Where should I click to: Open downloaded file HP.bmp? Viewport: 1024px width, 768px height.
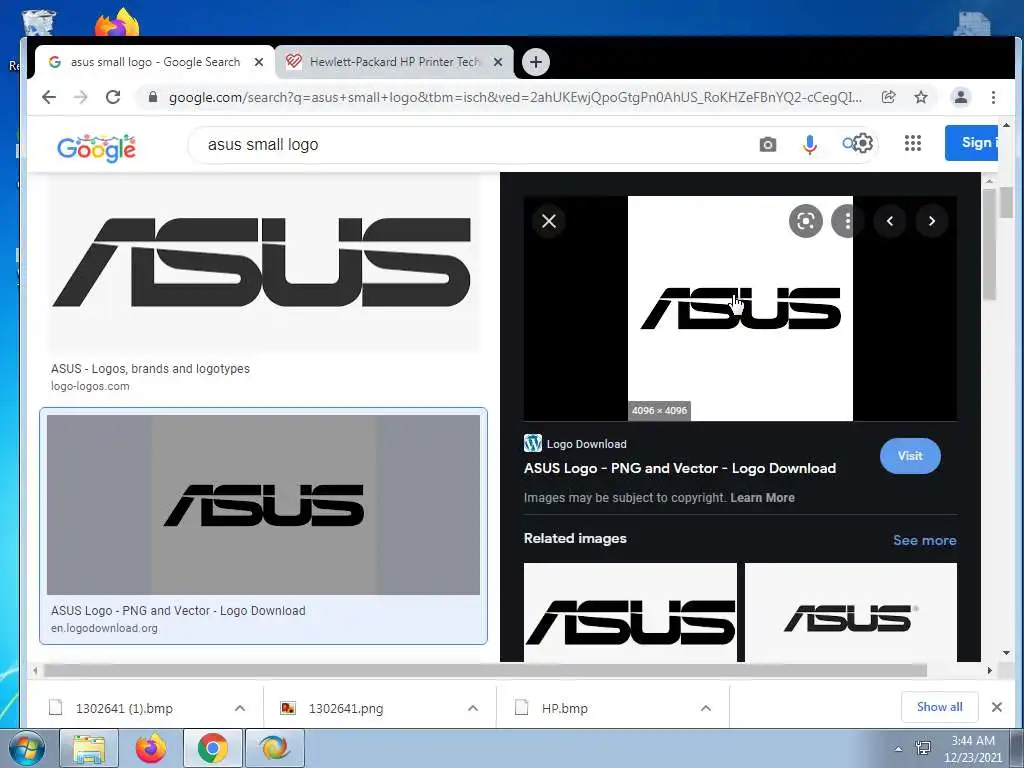click(x=564, y=708)
